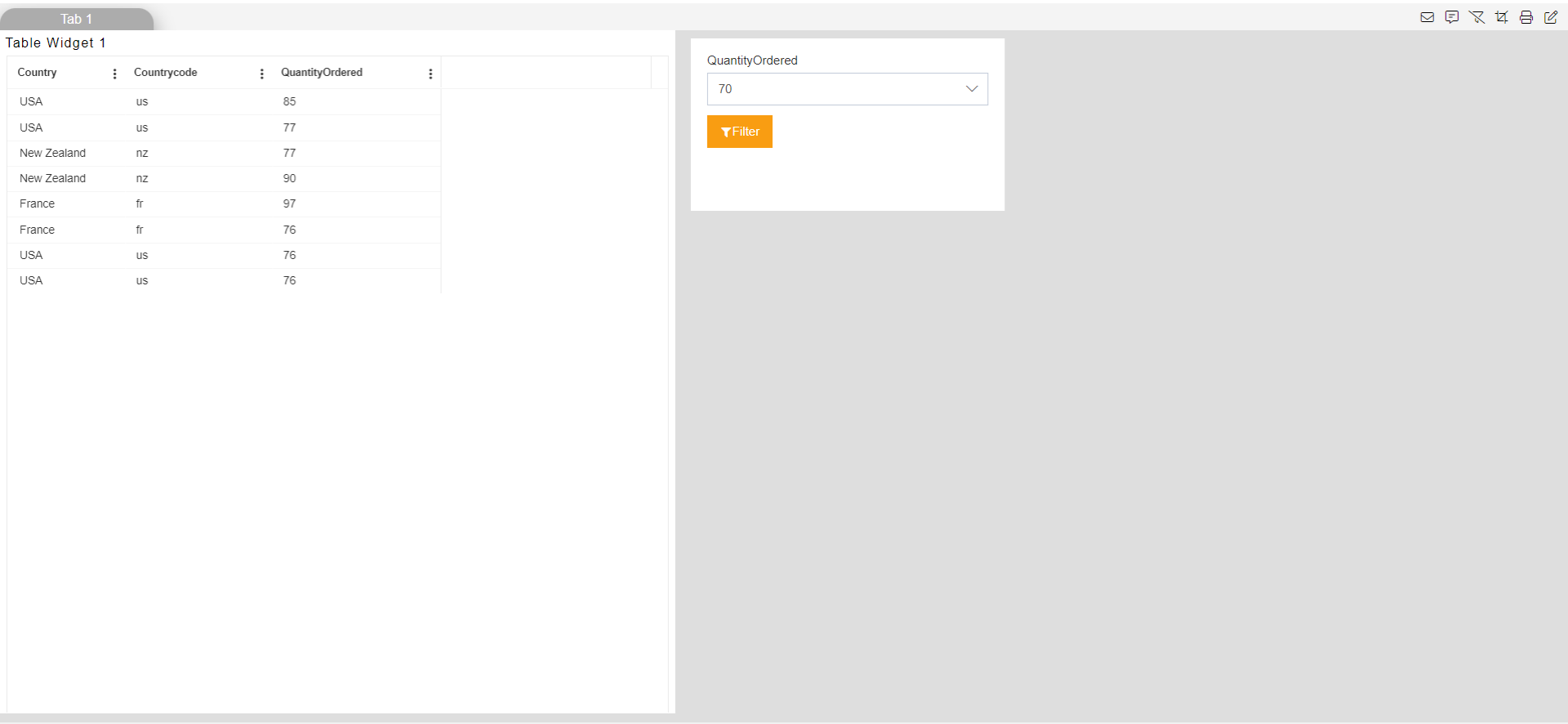Image resolution: width=1568 pixels, height=724 pixels.
Task: Click the dropdown chevron arrow in filter
Action: tap(972, 89)
